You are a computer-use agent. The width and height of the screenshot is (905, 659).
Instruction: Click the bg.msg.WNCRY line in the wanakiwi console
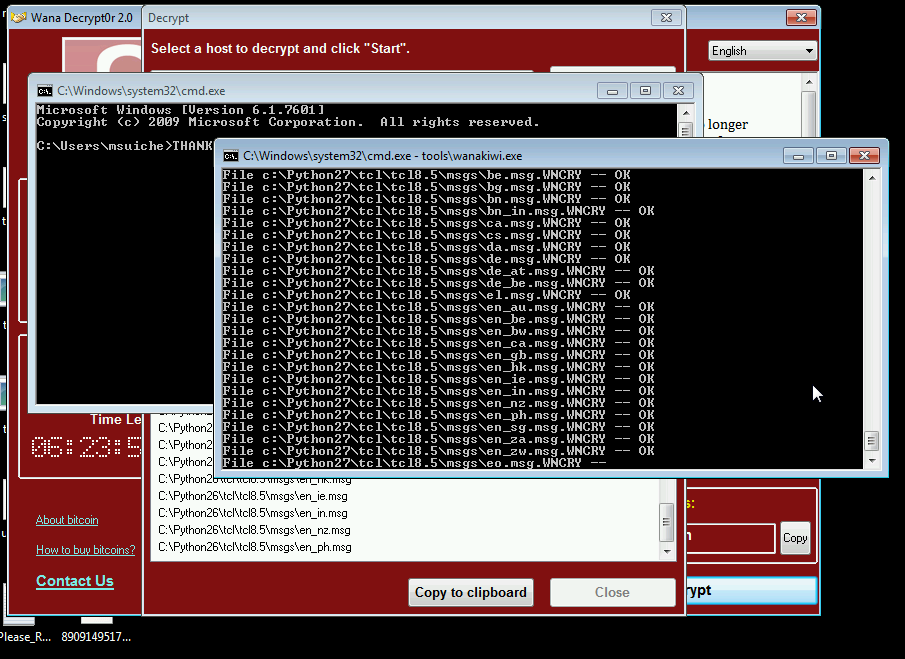point(427,187)
